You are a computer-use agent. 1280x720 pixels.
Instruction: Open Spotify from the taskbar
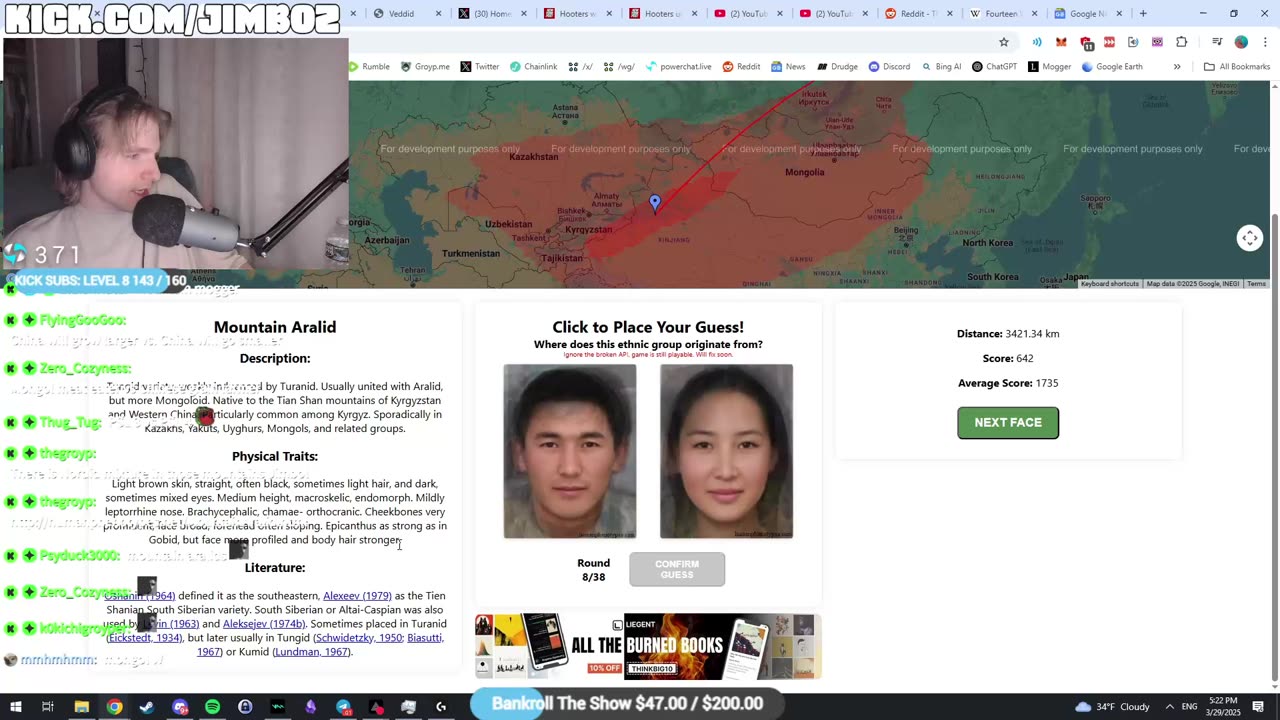tap(212, 707)
